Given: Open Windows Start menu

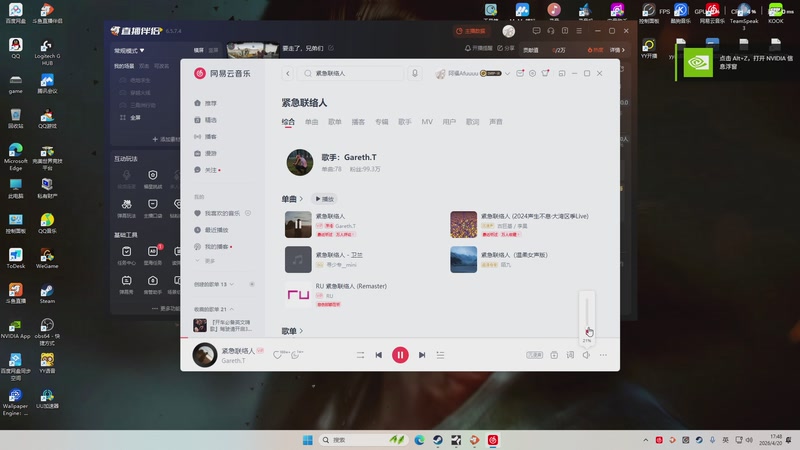Looking at the screenshot, I should (x=308, y=440).
